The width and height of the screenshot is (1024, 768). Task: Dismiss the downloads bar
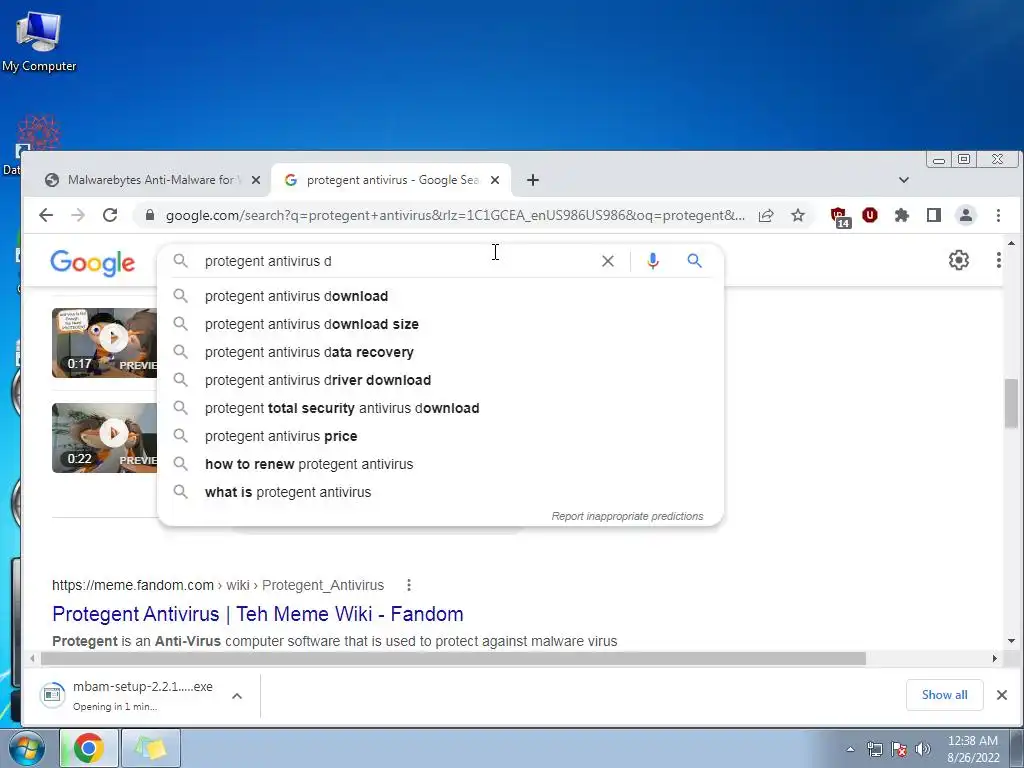pyautogui.click(x=1002, y=695)
